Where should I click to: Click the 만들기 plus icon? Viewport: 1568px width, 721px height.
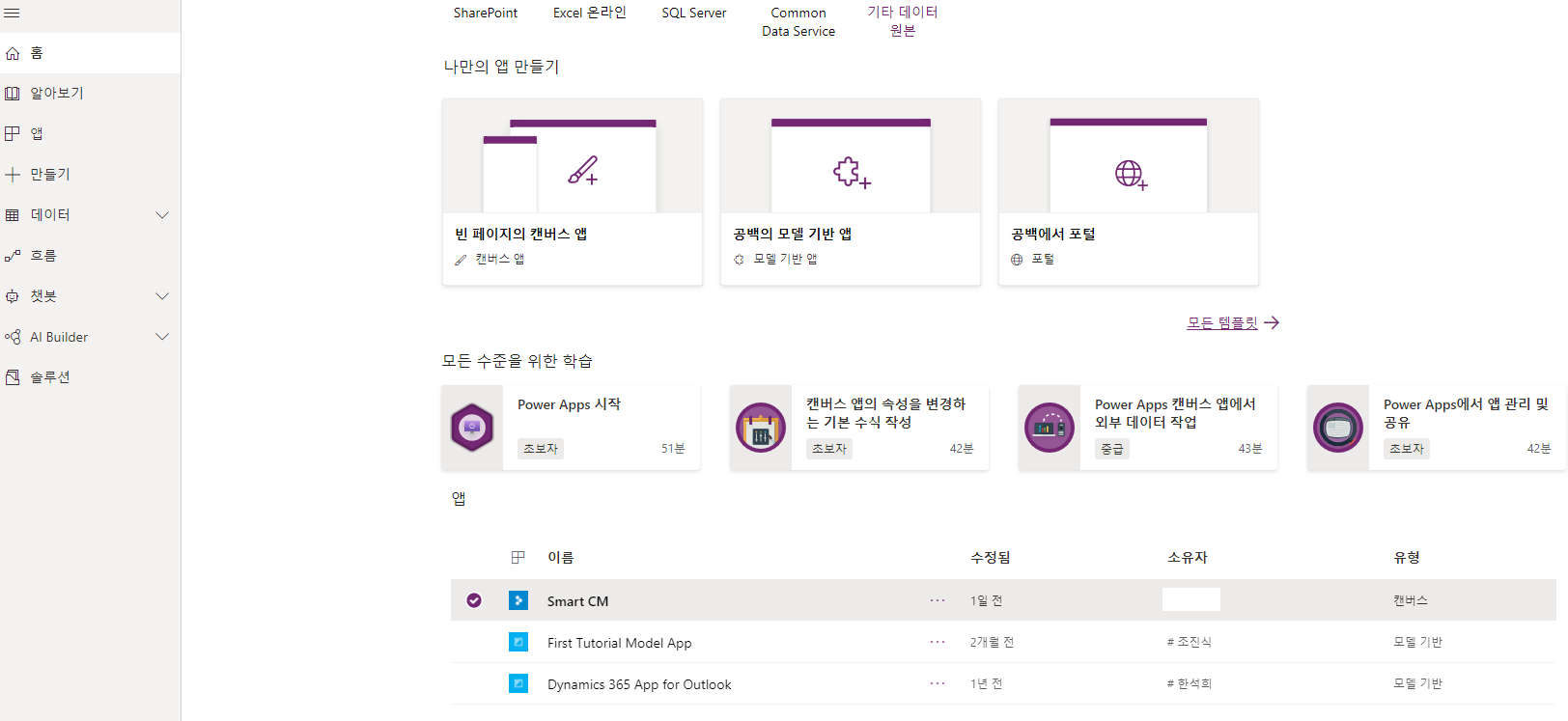pos(13,175)
